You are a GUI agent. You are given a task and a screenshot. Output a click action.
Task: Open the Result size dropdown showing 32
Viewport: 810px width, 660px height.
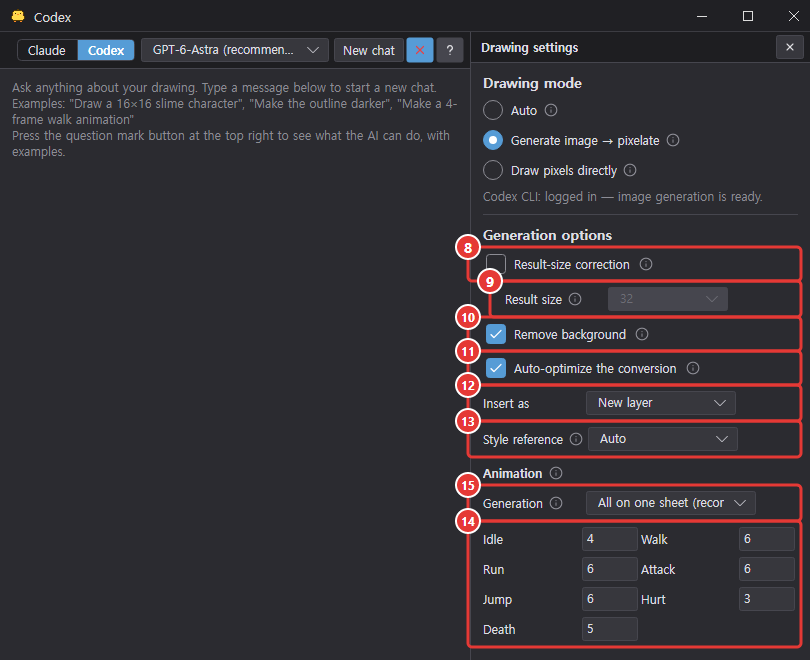[x=667, y=299]
